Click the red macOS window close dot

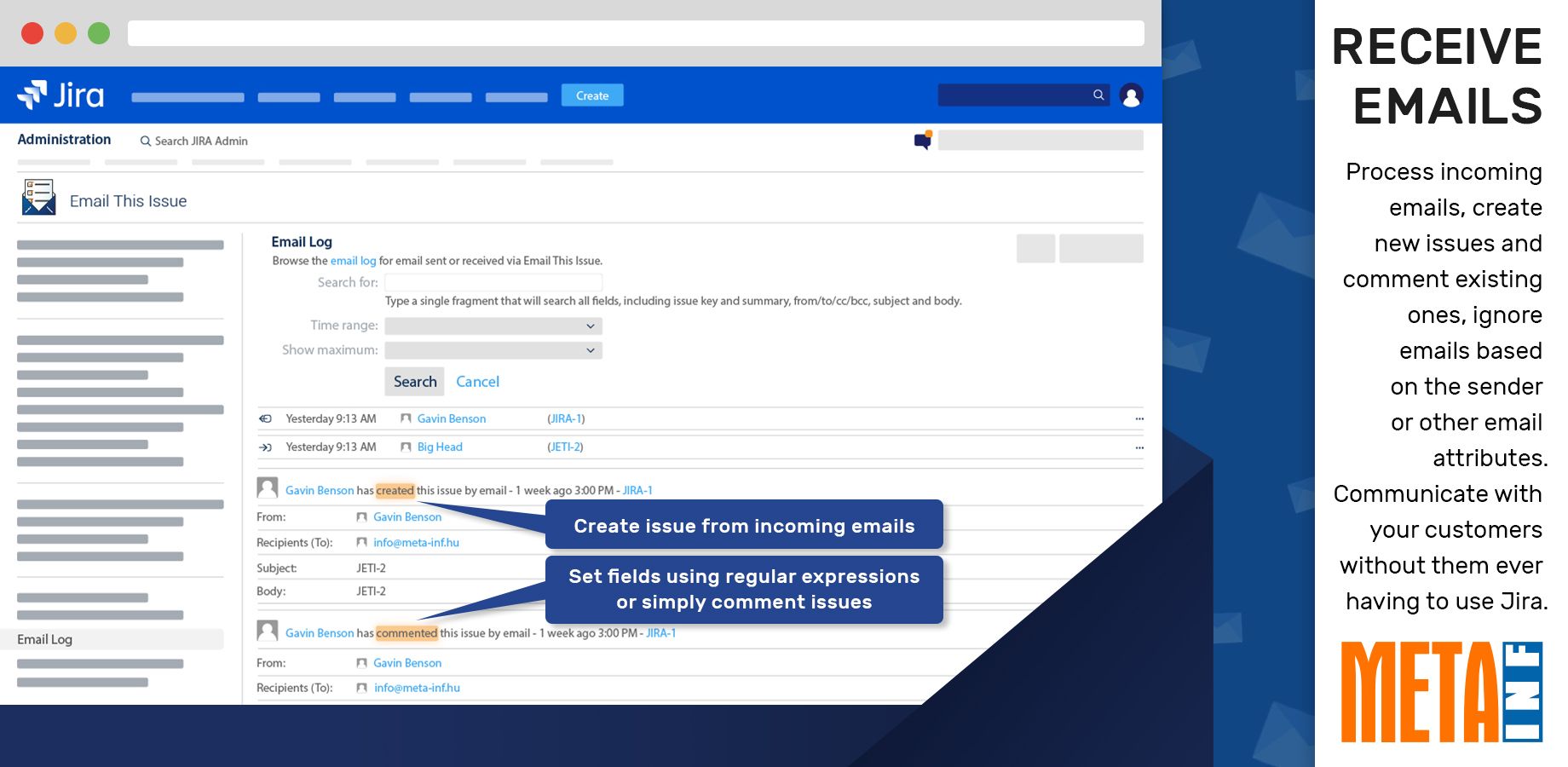point(32,33)
